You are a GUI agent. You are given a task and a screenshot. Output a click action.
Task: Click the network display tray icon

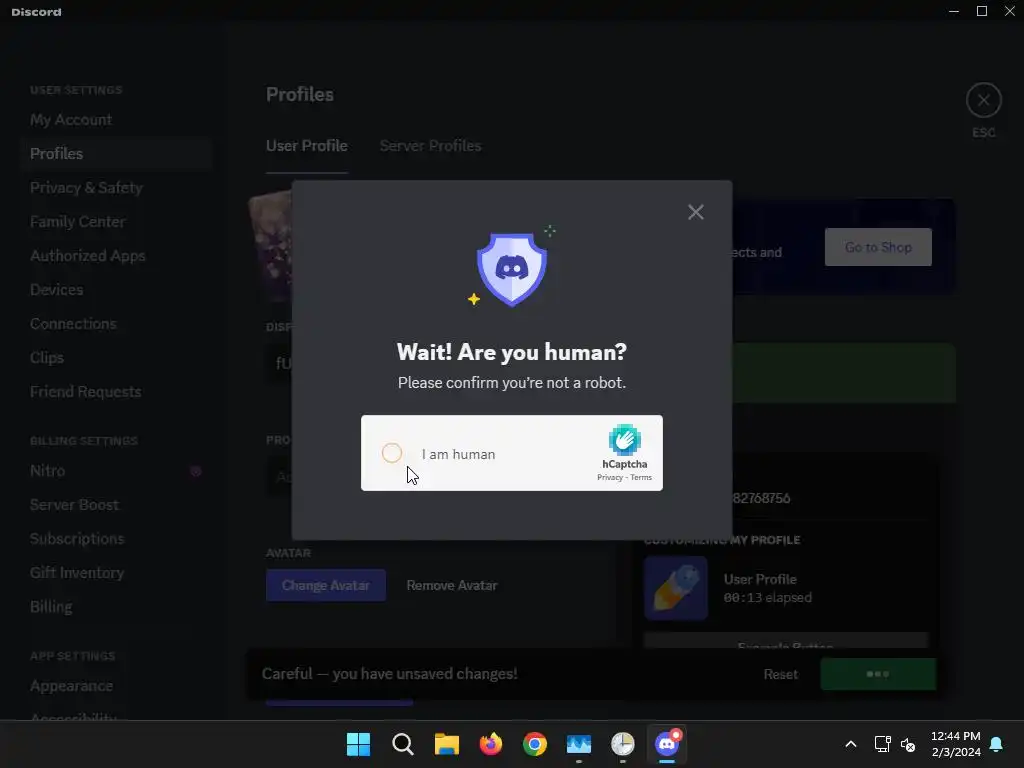(x=882, y=744)
